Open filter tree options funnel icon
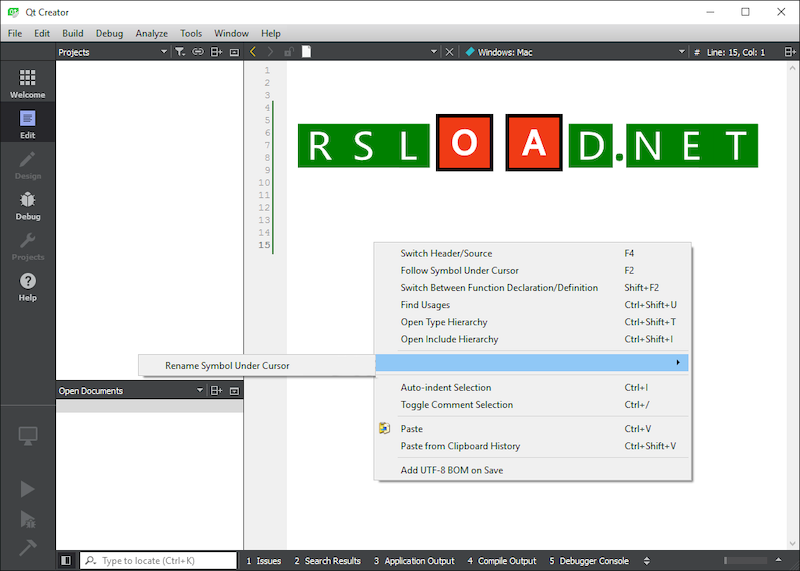Screen dimensions: 800x571 (180, 52)
